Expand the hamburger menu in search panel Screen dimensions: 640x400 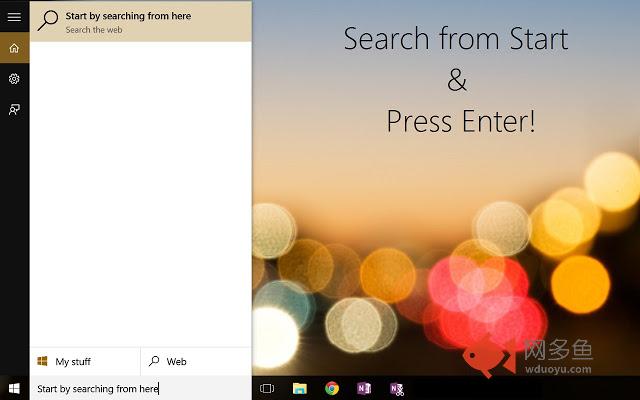point(14,17)
